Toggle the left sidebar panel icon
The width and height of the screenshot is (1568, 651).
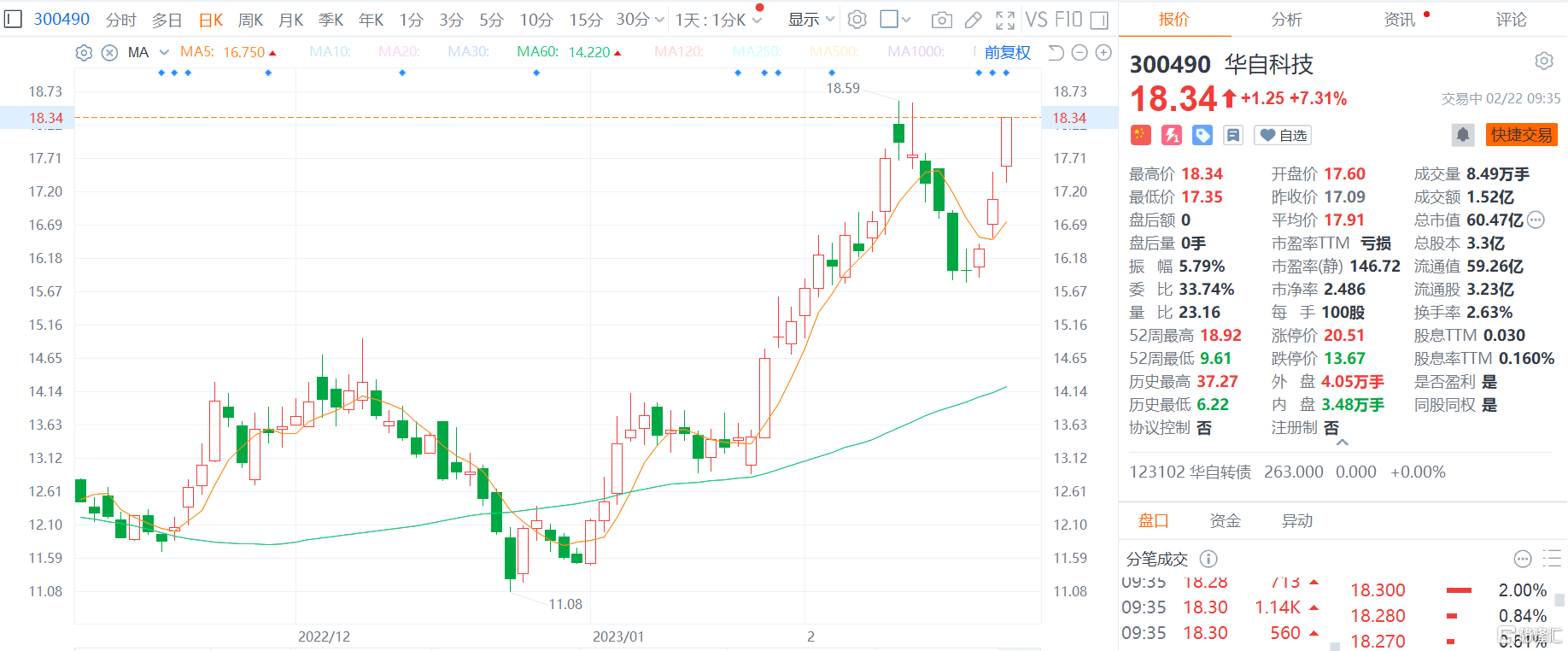click(13, 19)
